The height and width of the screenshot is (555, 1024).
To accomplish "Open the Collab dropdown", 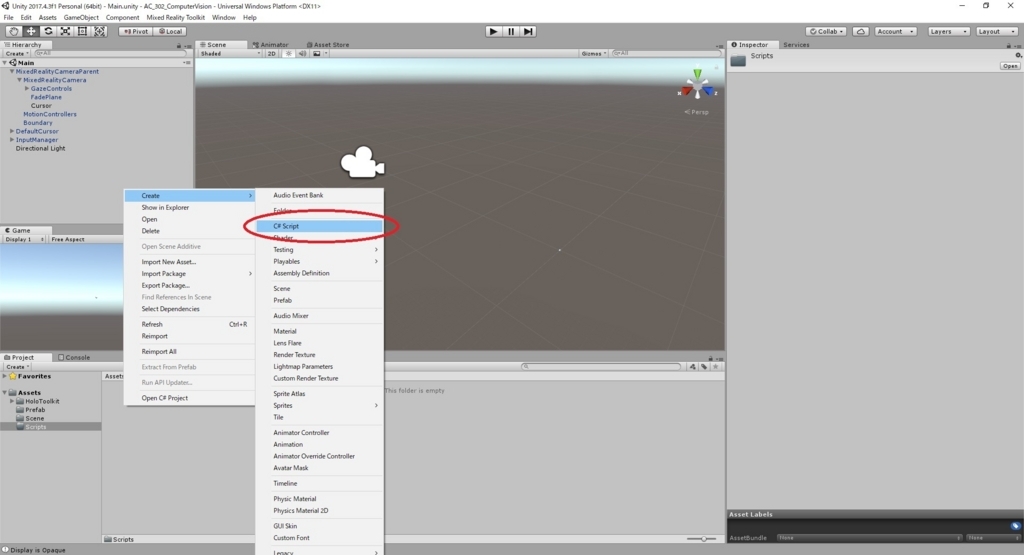I will click(x=826, y=31).
